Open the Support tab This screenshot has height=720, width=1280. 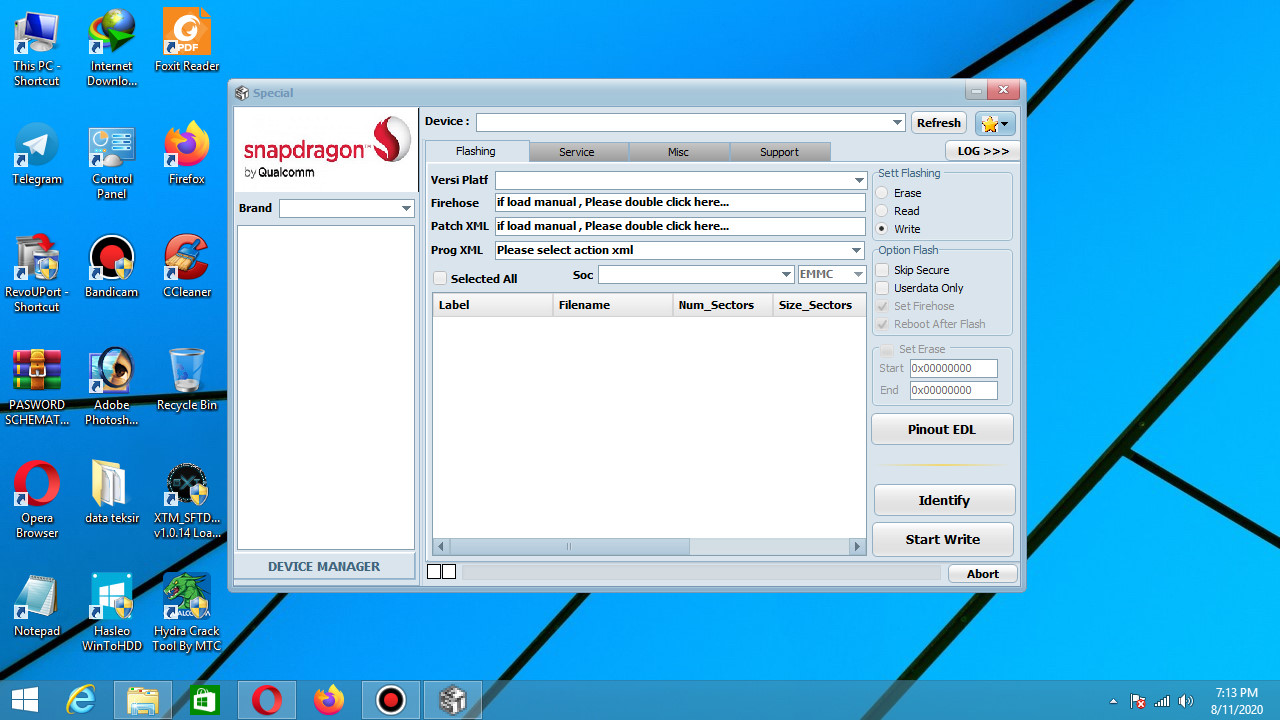[x=779, y=152]
